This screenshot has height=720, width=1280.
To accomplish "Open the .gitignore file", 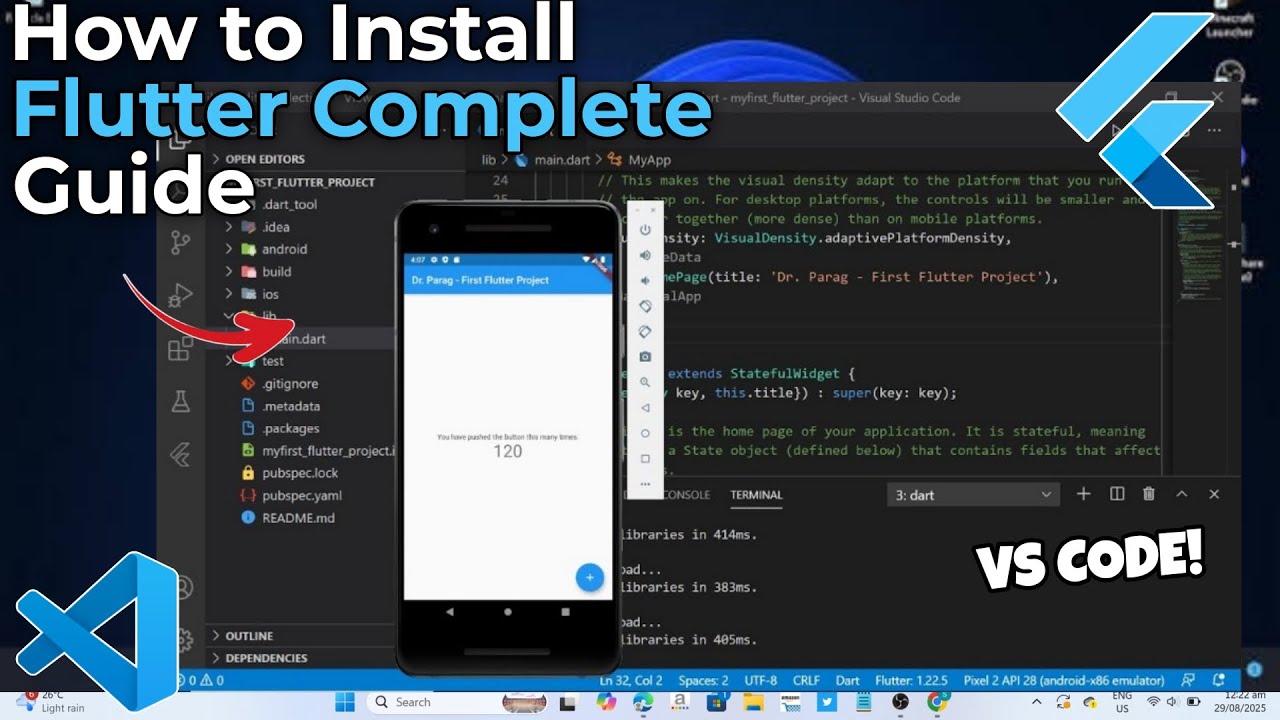I will 290,384.
